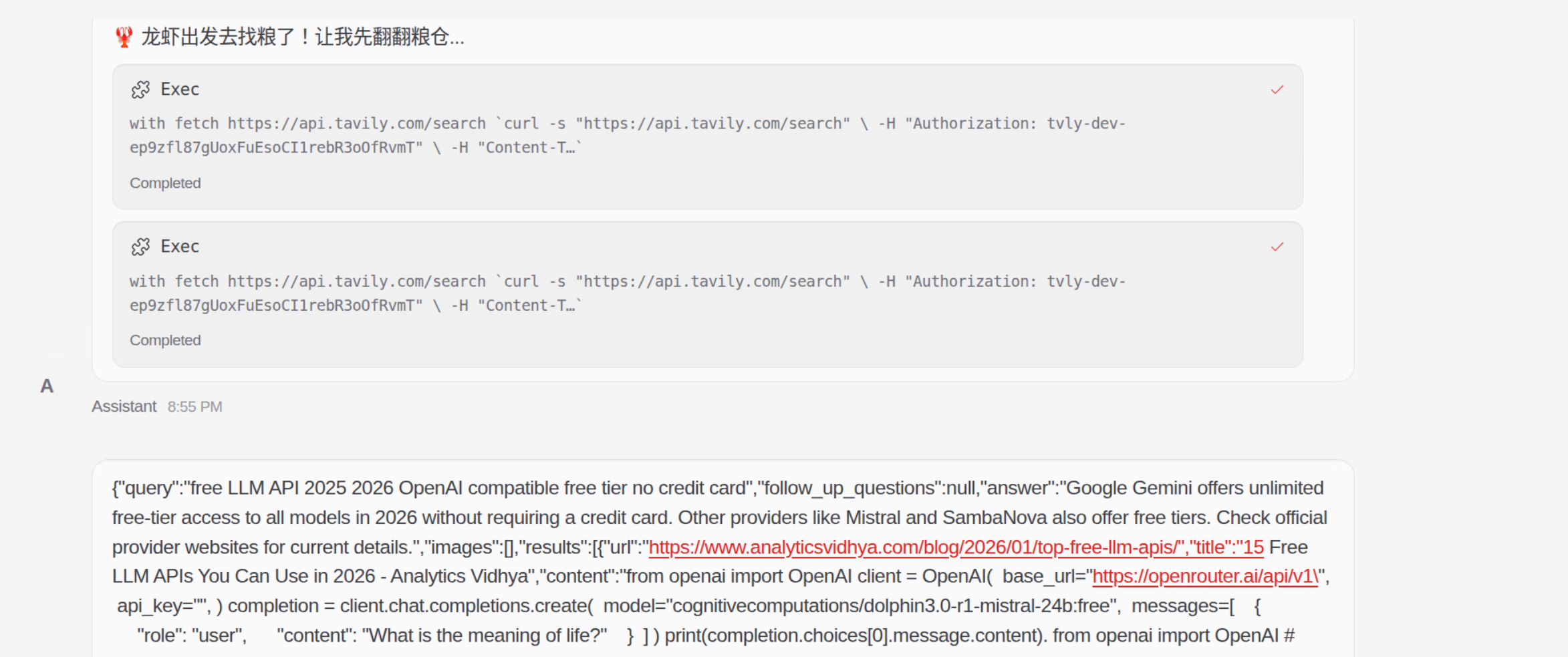Expand the first Exec tool call header
Image resolution: width=1568 pixels, height=657 pixels.
pos(180,90)
